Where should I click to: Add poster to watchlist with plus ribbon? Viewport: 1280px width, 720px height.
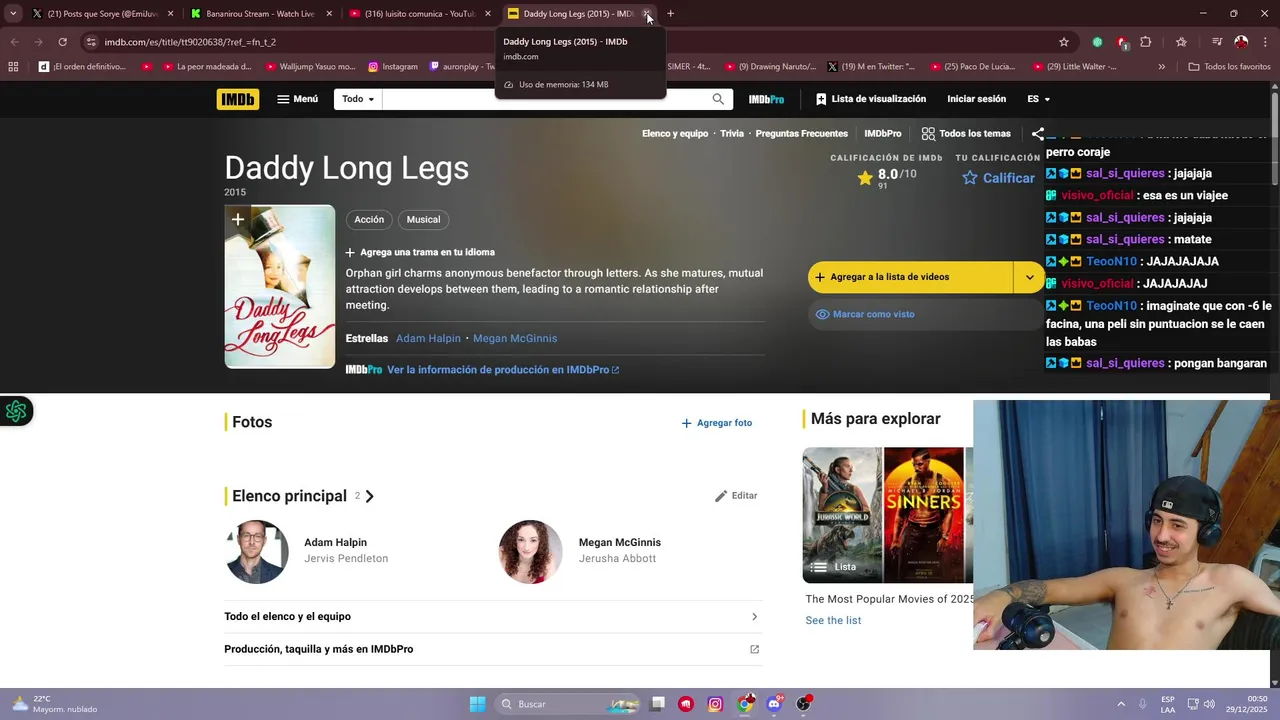pyautogui.click(x=238, y=220)
